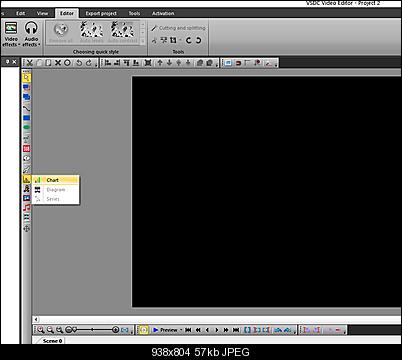Viewport: 402px width, 360px height.
Task: Click the black preview canvas
Action: [267, 192]
